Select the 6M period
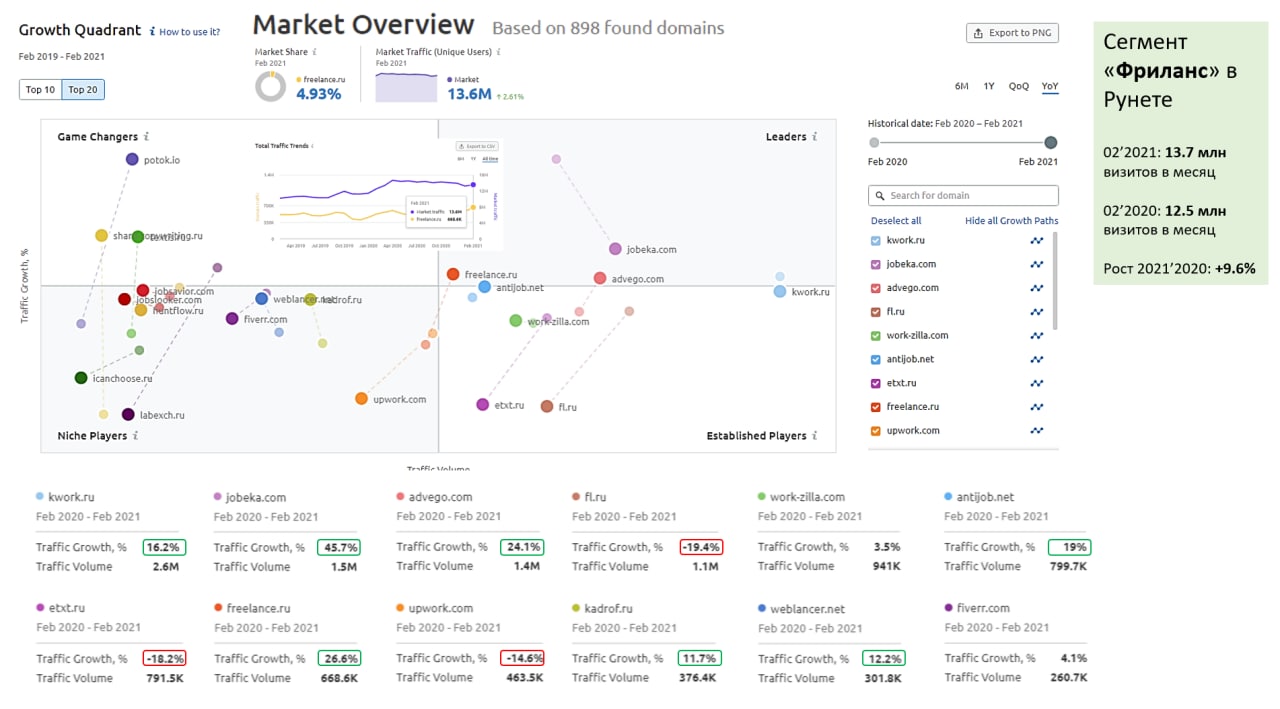Viewport: 1280px width, 709px height. [x=961, y=86]
